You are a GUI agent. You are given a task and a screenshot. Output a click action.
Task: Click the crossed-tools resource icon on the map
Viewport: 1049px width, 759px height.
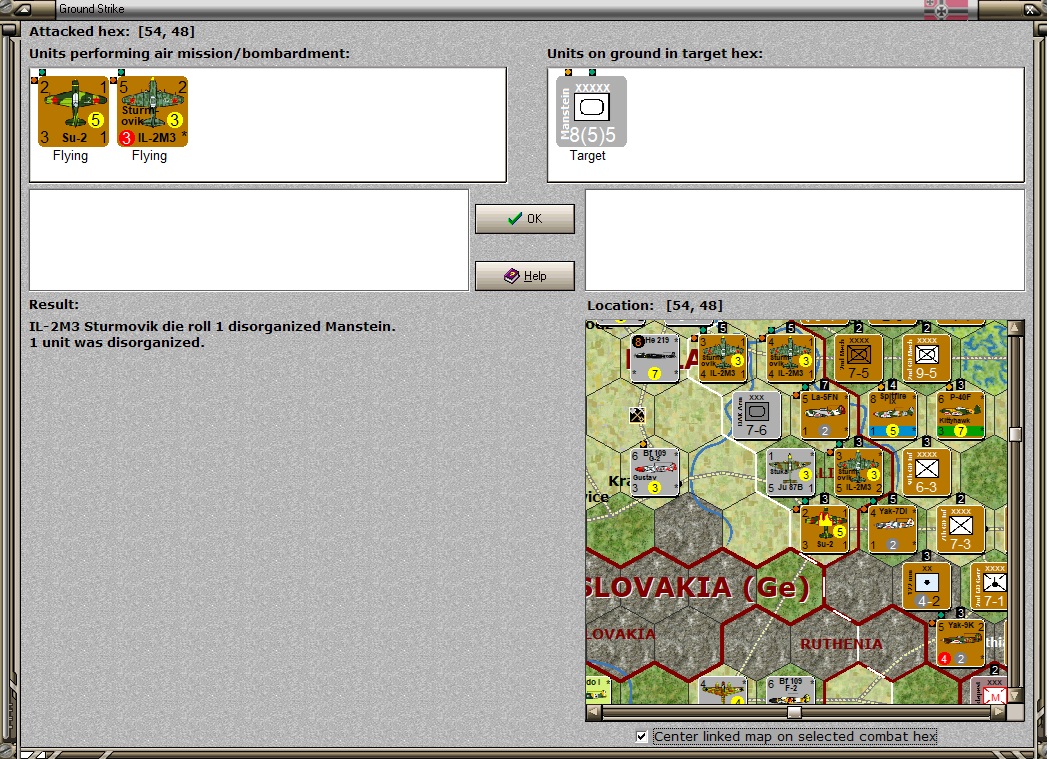637,415
